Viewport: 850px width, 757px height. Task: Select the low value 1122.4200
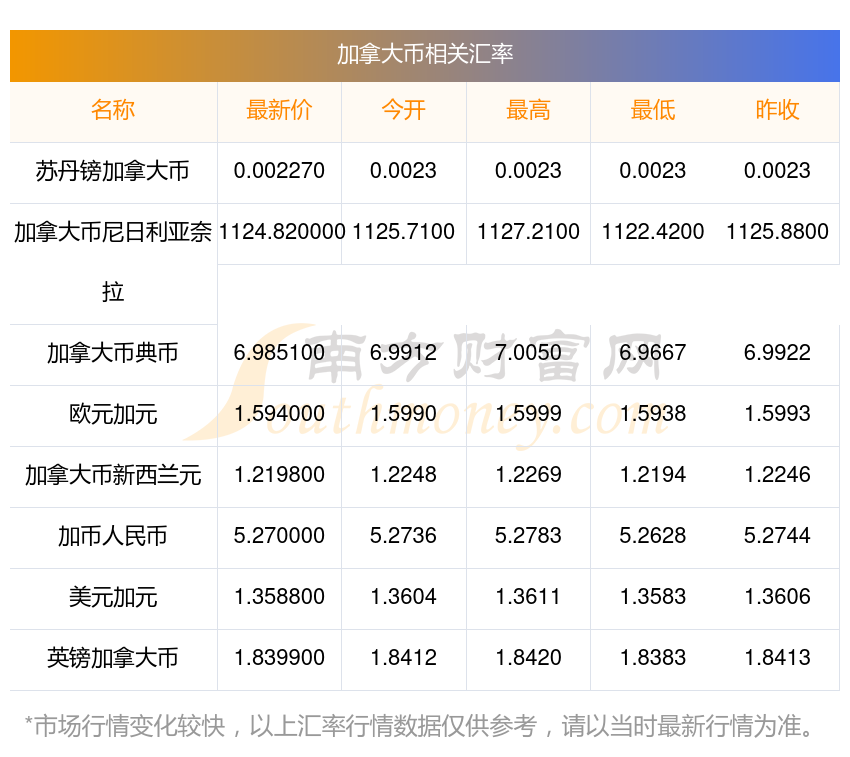click(653, 232)
